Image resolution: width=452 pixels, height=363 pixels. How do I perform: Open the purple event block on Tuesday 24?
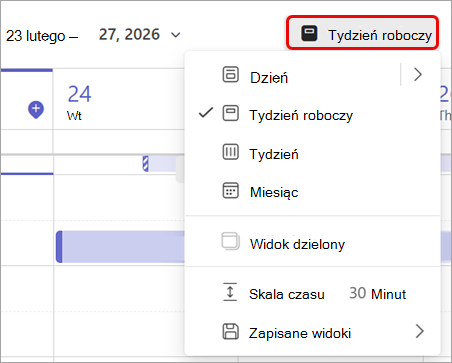pos(120,246)
